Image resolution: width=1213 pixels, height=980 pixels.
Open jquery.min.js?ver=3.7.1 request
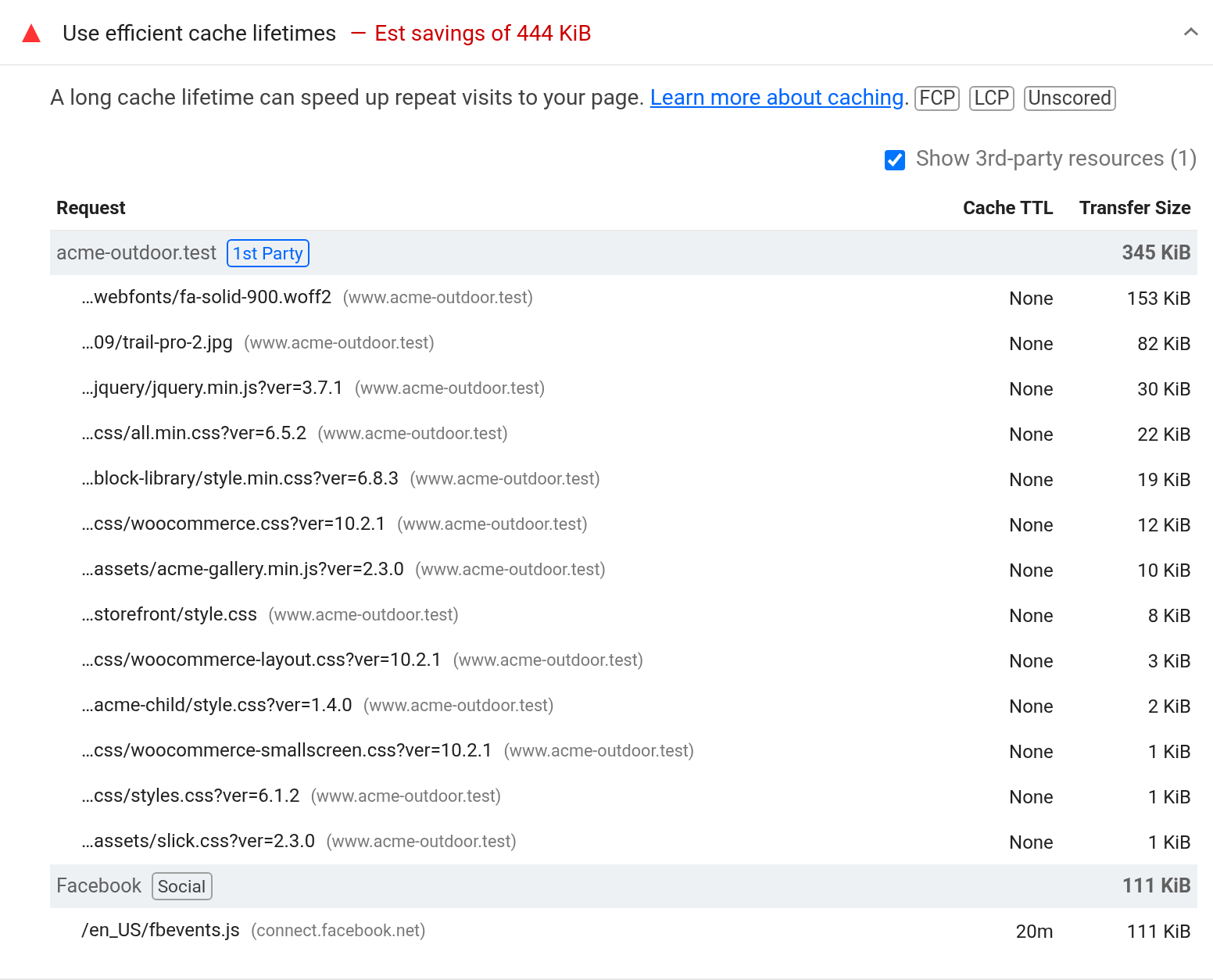pos(213,388)
